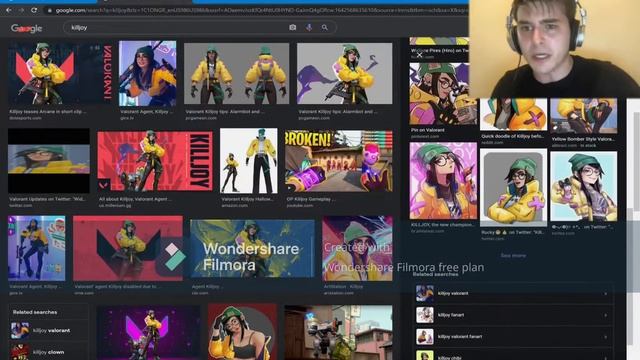The image size is (640, 360).
Task: Expand the 'killjoy valorant fanart' row chevron
Action: 605,337
